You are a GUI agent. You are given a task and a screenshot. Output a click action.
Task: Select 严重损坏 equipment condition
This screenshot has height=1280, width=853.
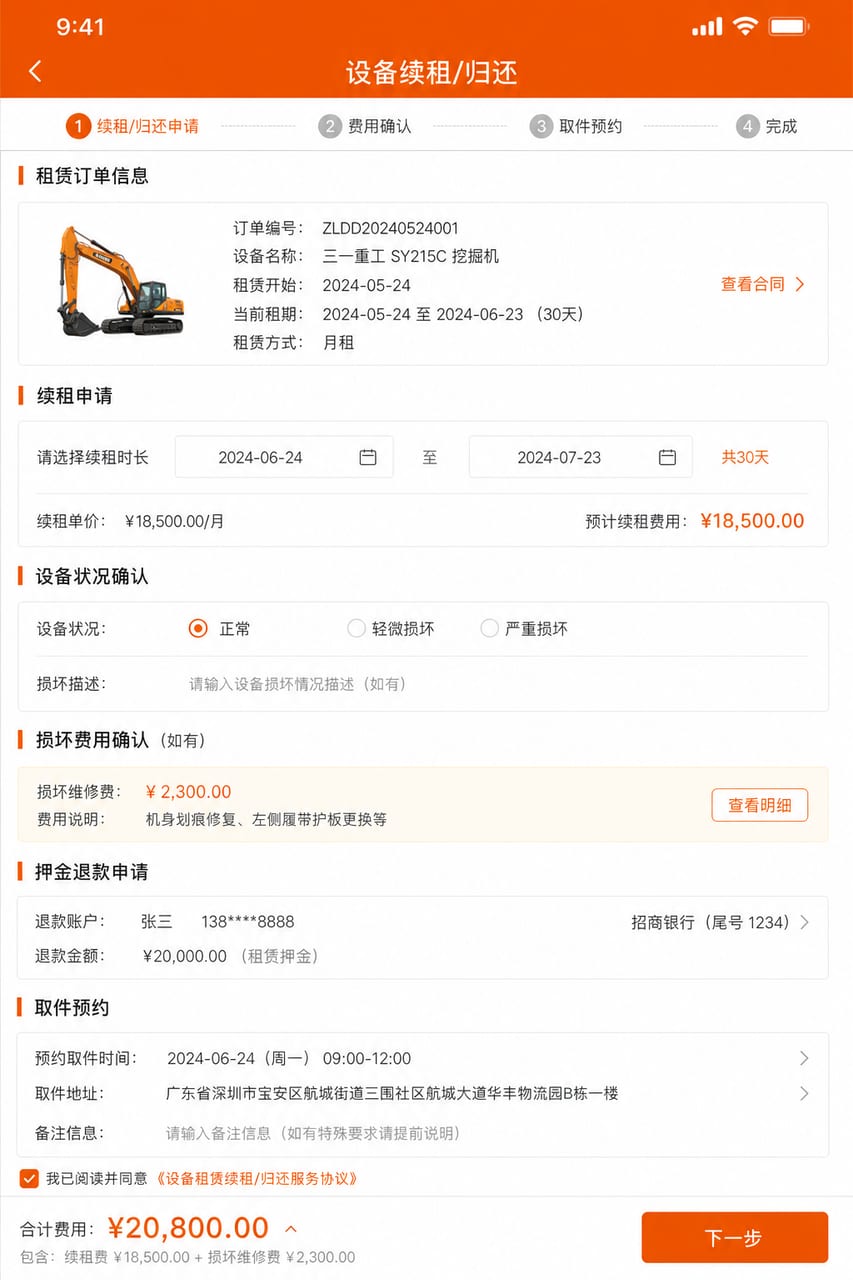click(x=489, y=629)
